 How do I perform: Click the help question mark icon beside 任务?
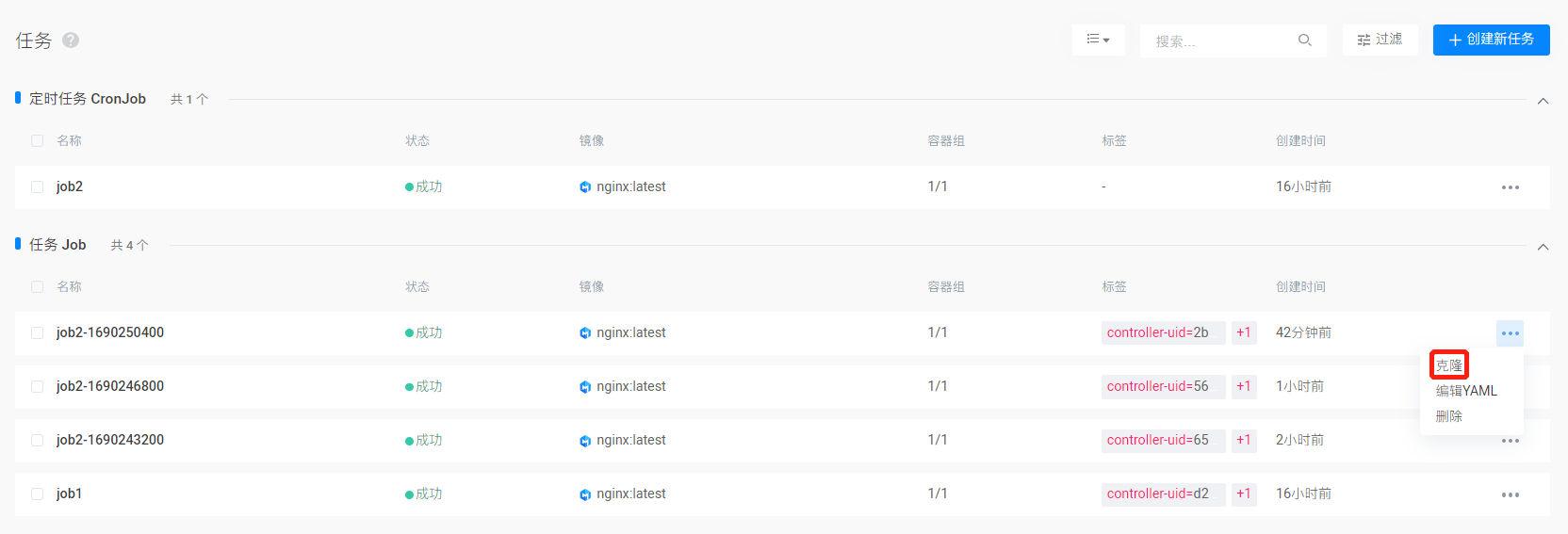coord(71,40)
